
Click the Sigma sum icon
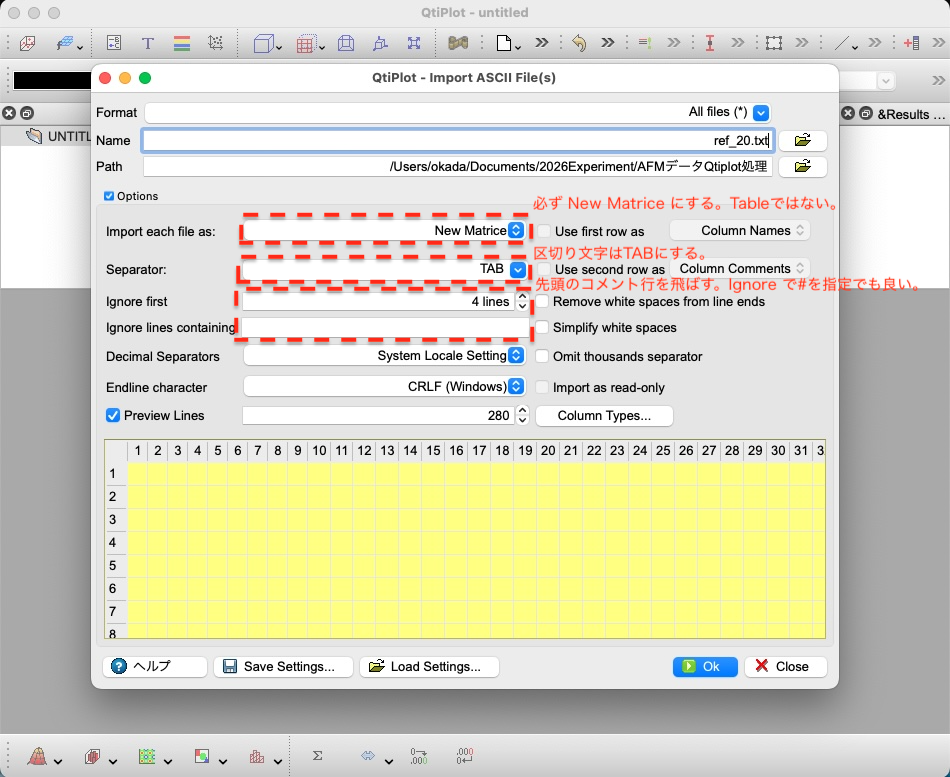[317, 756]
